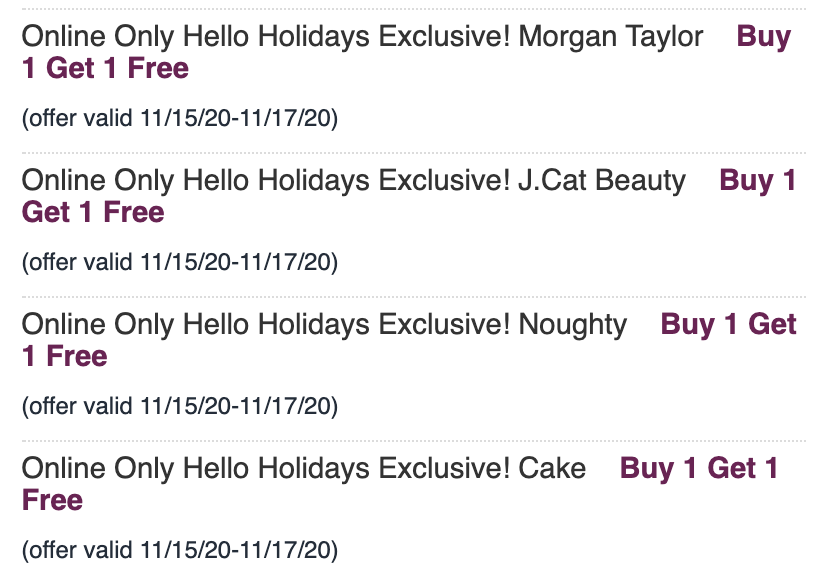Select J.Cat Beauty offer validity dates text

180,262
